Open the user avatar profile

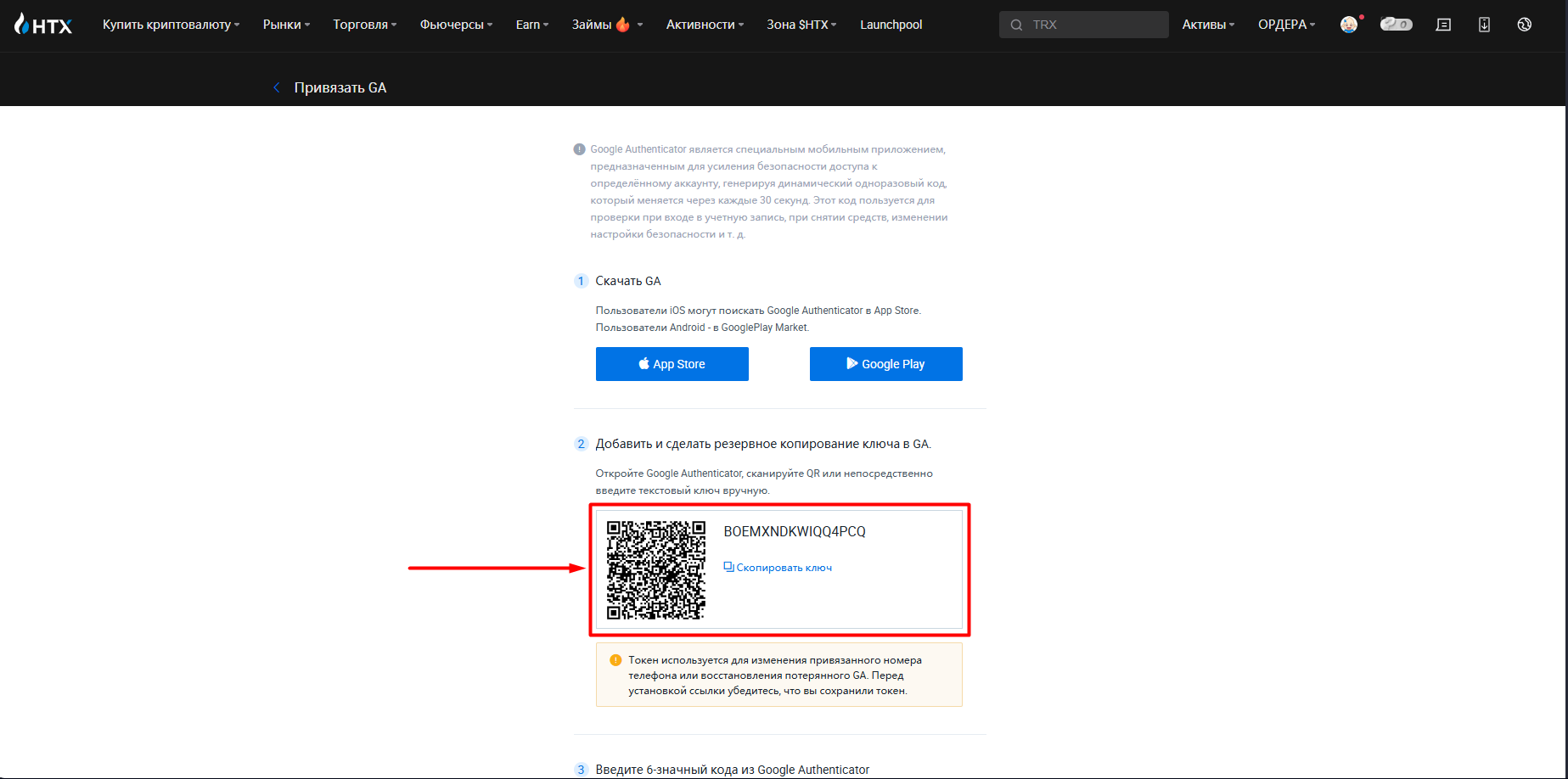coord(1348,25)
